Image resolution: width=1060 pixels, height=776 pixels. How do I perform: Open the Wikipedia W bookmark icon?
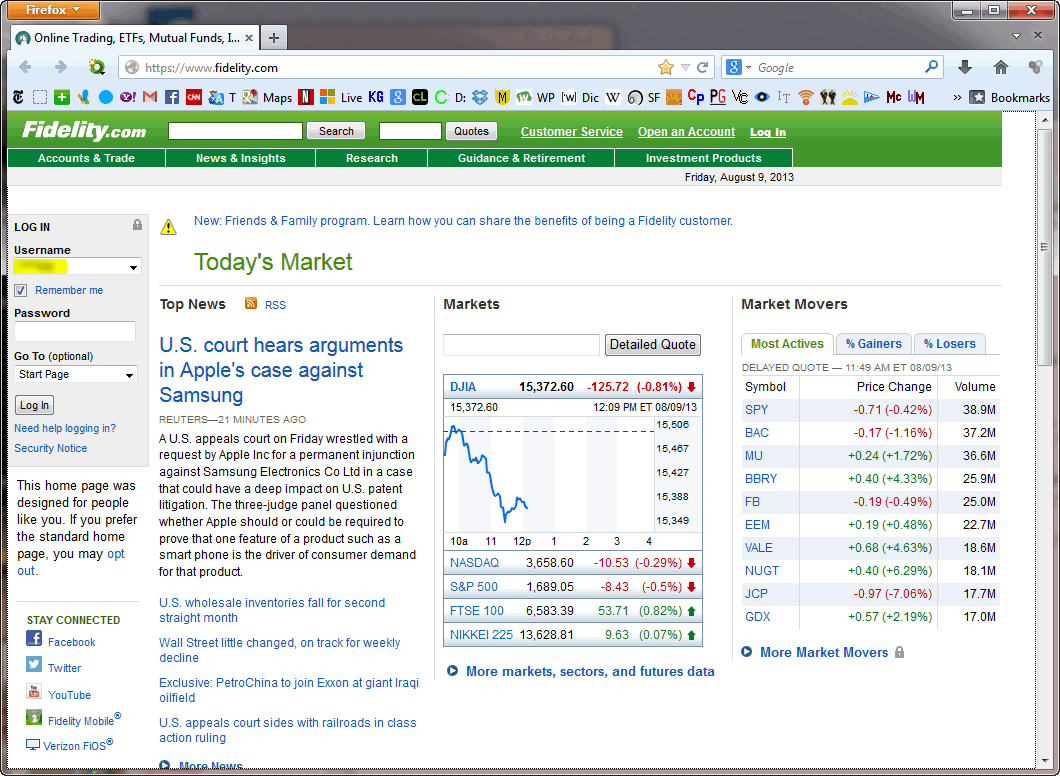(x=612, y=97)
